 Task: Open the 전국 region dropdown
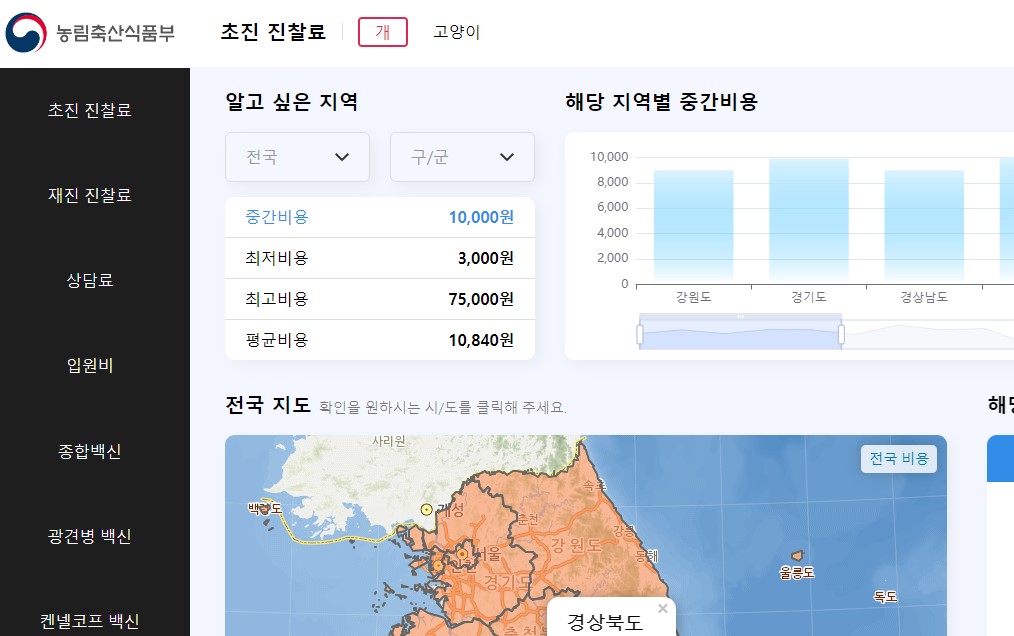point(297,157)
